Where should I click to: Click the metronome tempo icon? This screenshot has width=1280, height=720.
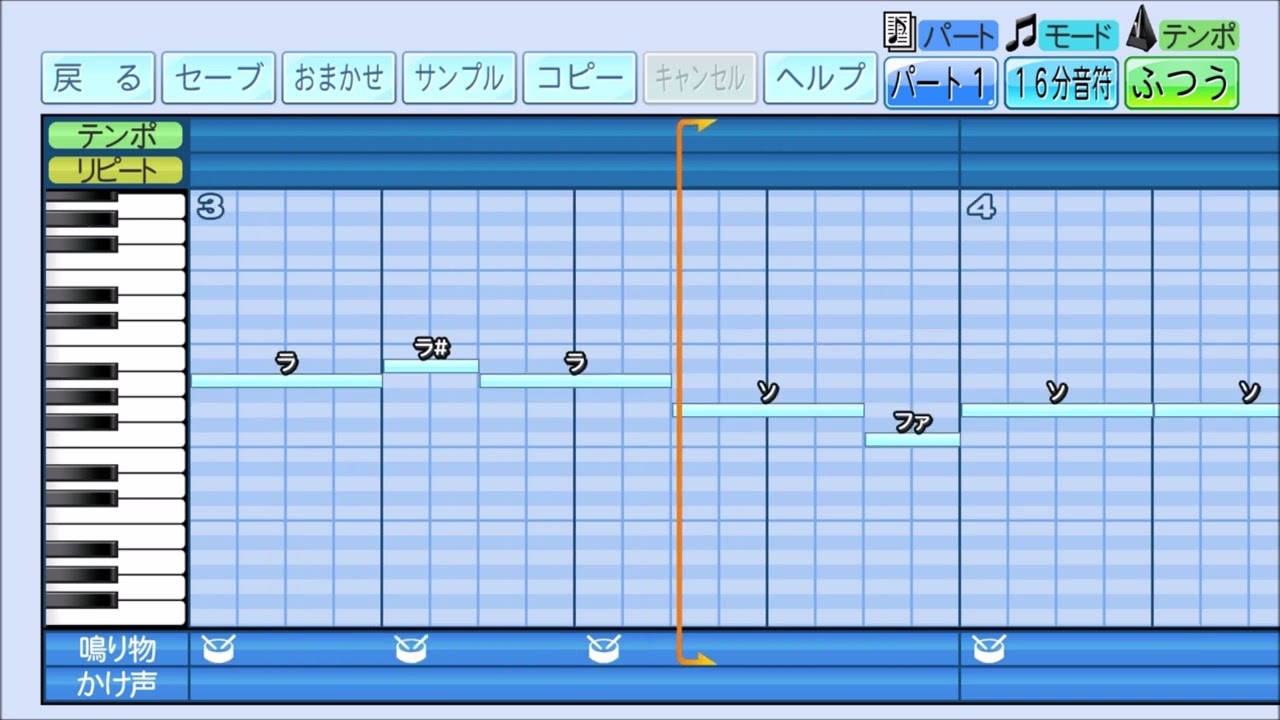pos(1141,30)
